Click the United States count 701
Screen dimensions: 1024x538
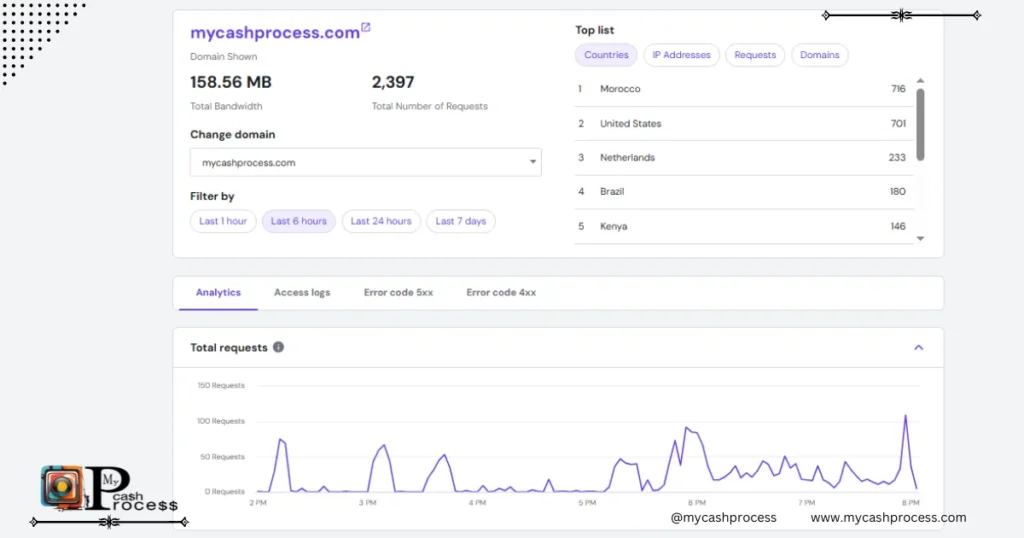(898, 123)
